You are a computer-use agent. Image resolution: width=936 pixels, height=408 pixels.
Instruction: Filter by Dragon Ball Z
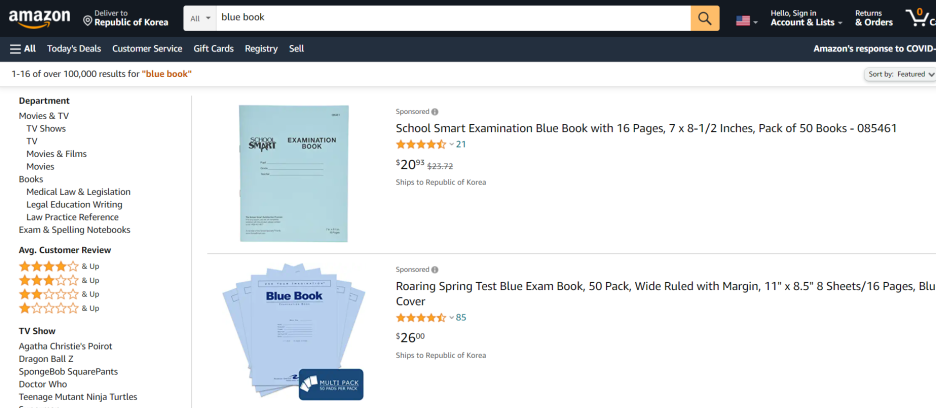click(x=46, y=359)
